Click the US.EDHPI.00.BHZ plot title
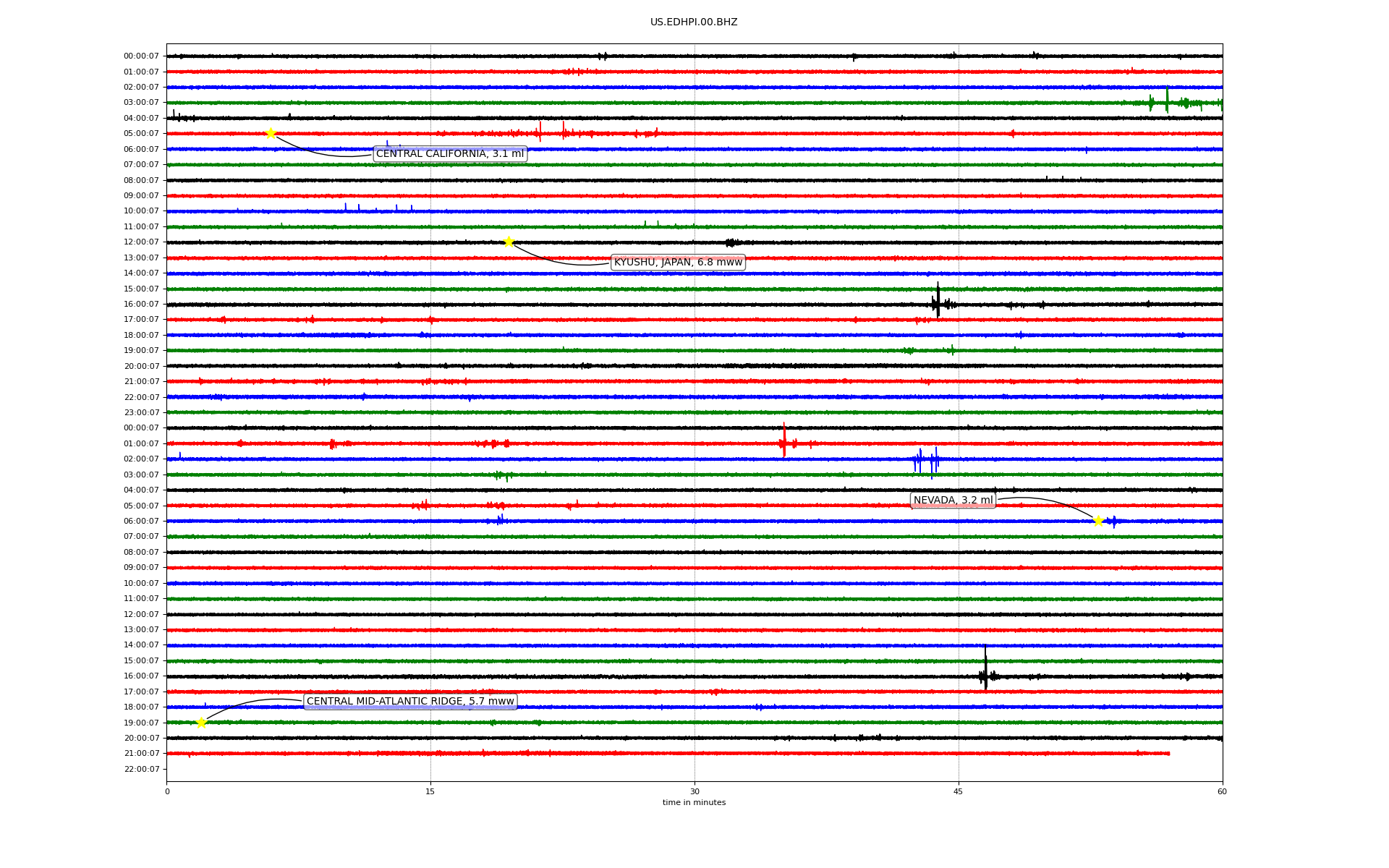1389x868 pixels. click(x=694, y=22)
